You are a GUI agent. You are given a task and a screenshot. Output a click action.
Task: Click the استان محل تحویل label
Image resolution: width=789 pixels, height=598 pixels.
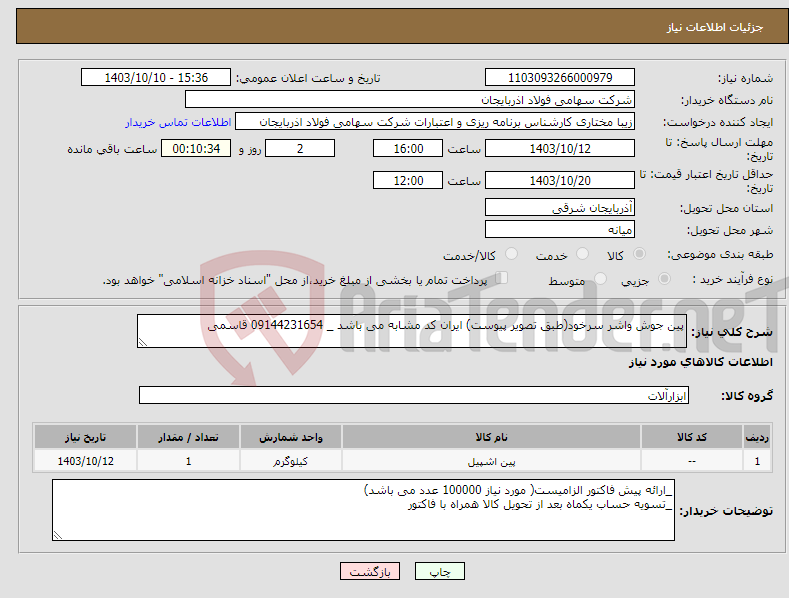coord(727,208)
